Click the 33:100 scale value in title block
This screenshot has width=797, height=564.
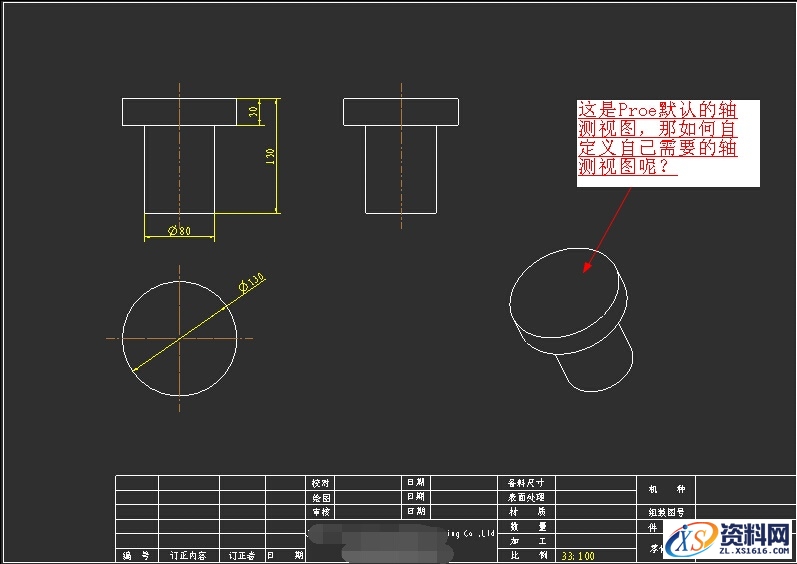(x=578, y=555)
